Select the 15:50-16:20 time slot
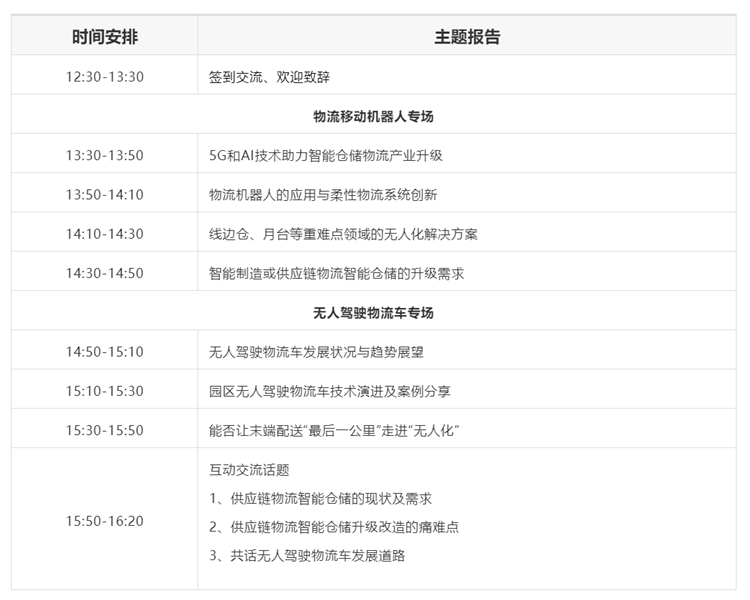750x600 pixels. pos(105,521)
